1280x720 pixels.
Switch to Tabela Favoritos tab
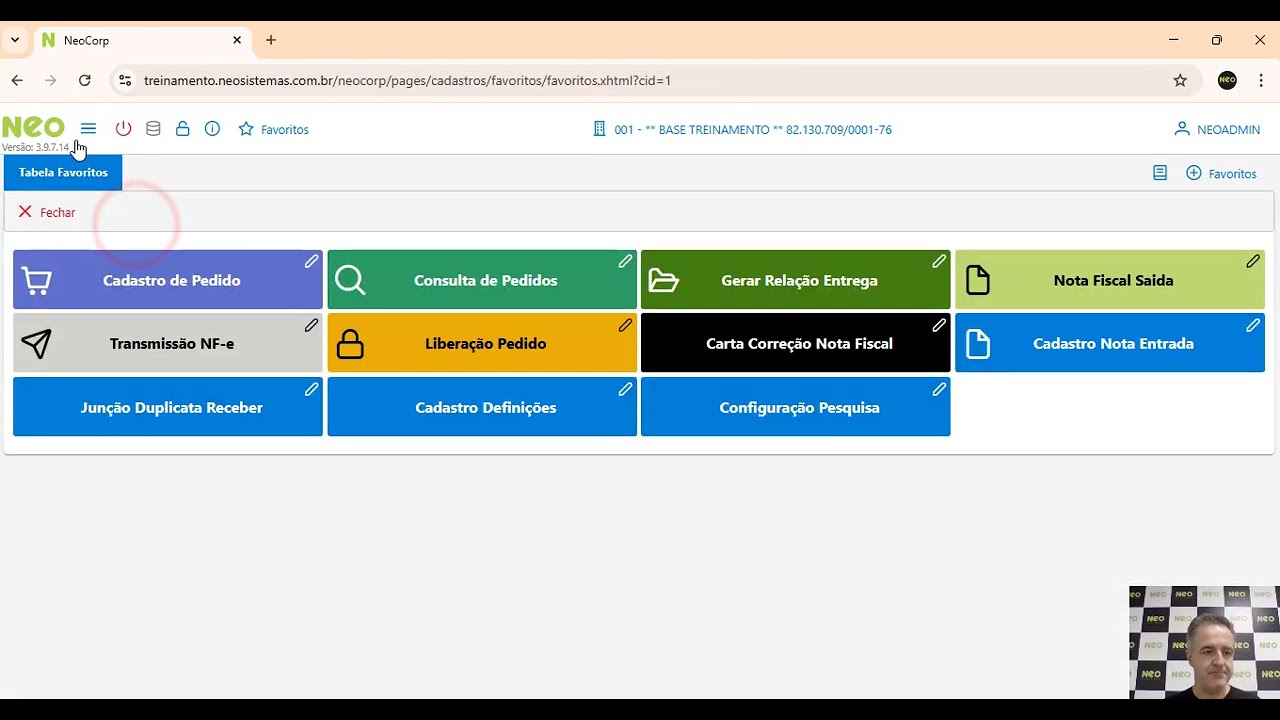[63, 172]
